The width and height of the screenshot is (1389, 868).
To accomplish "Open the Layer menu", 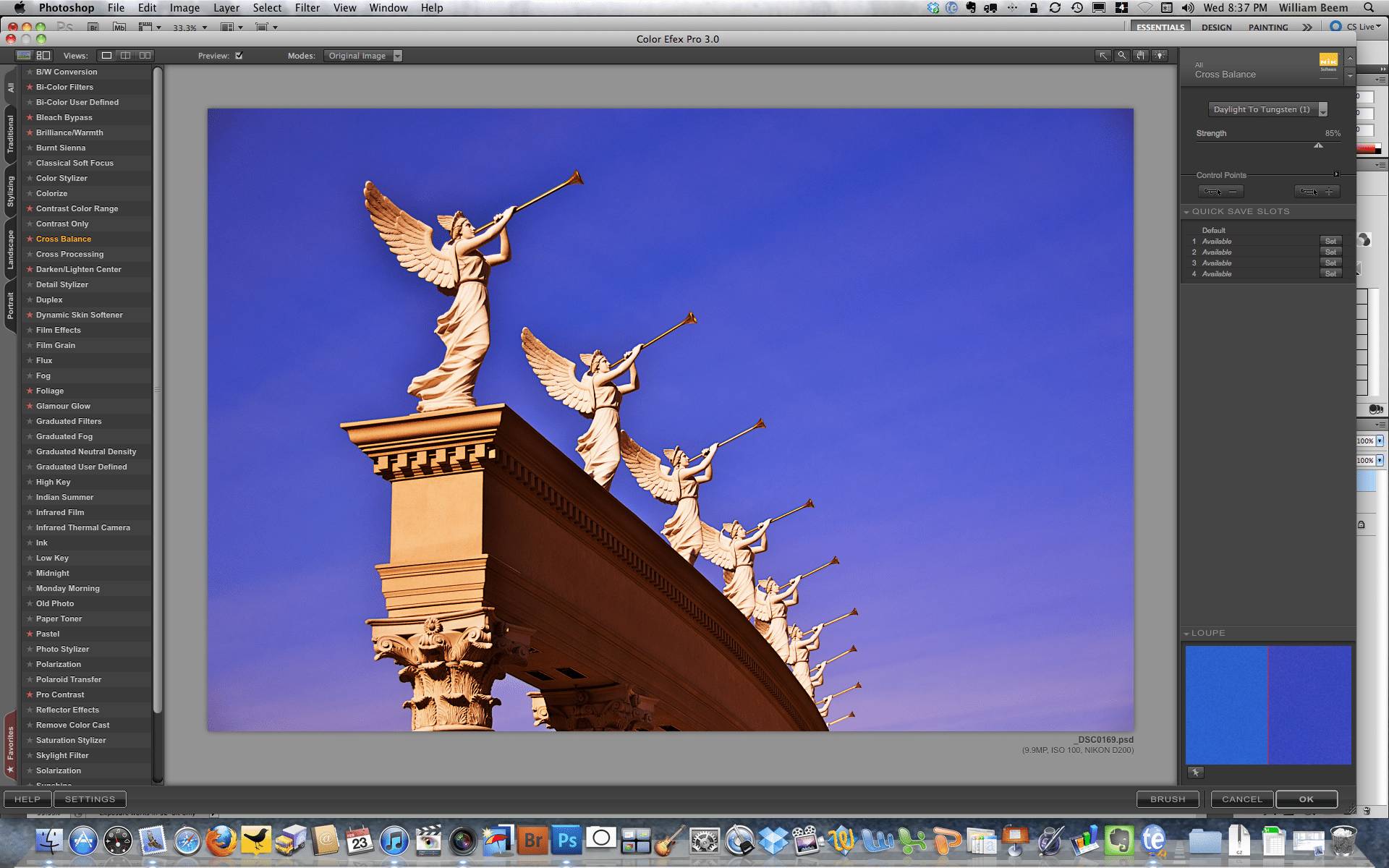I will pyautogui.click(x=226, y=8).
